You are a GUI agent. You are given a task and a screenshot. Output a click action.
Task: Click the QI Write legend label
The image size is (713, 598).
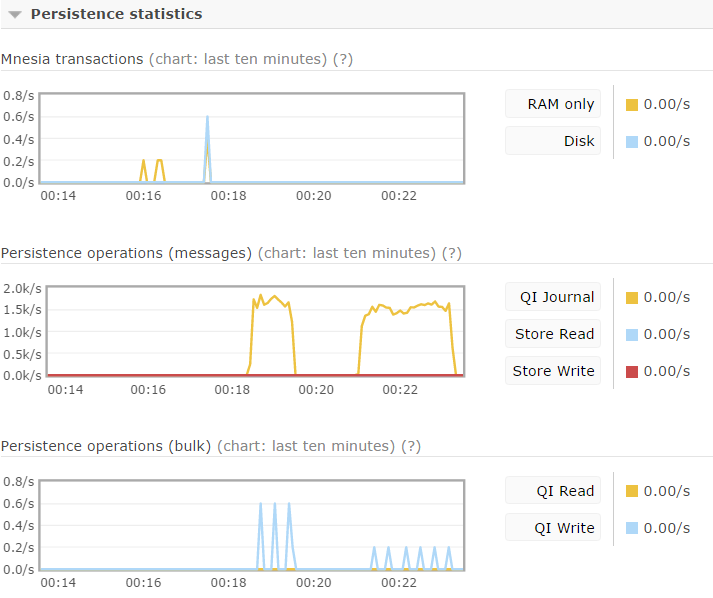(552, 528)
